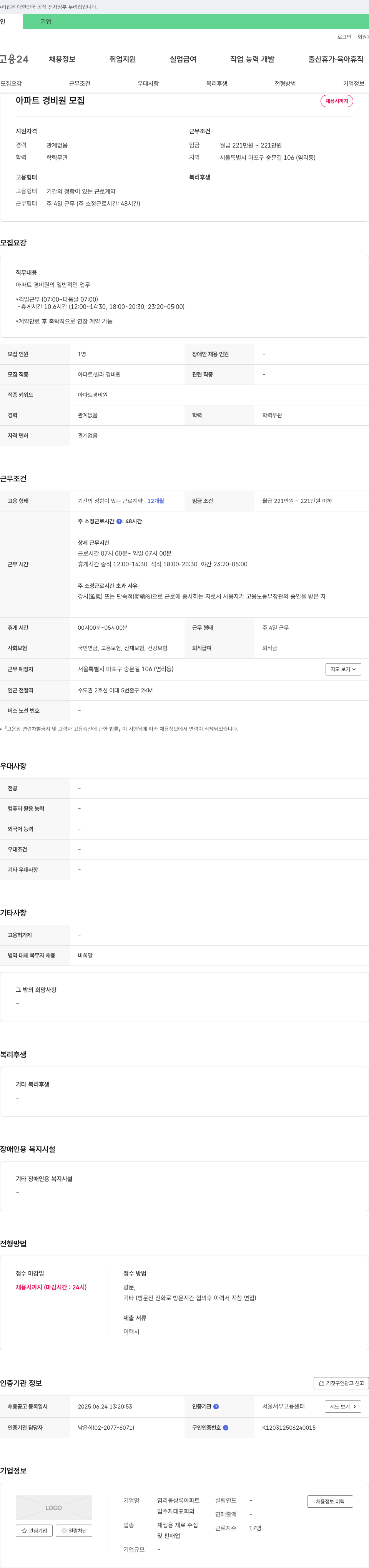This screenshot has width=369, height=1568.
Task: Open the 취업지원 main menu
Action: 122,59
